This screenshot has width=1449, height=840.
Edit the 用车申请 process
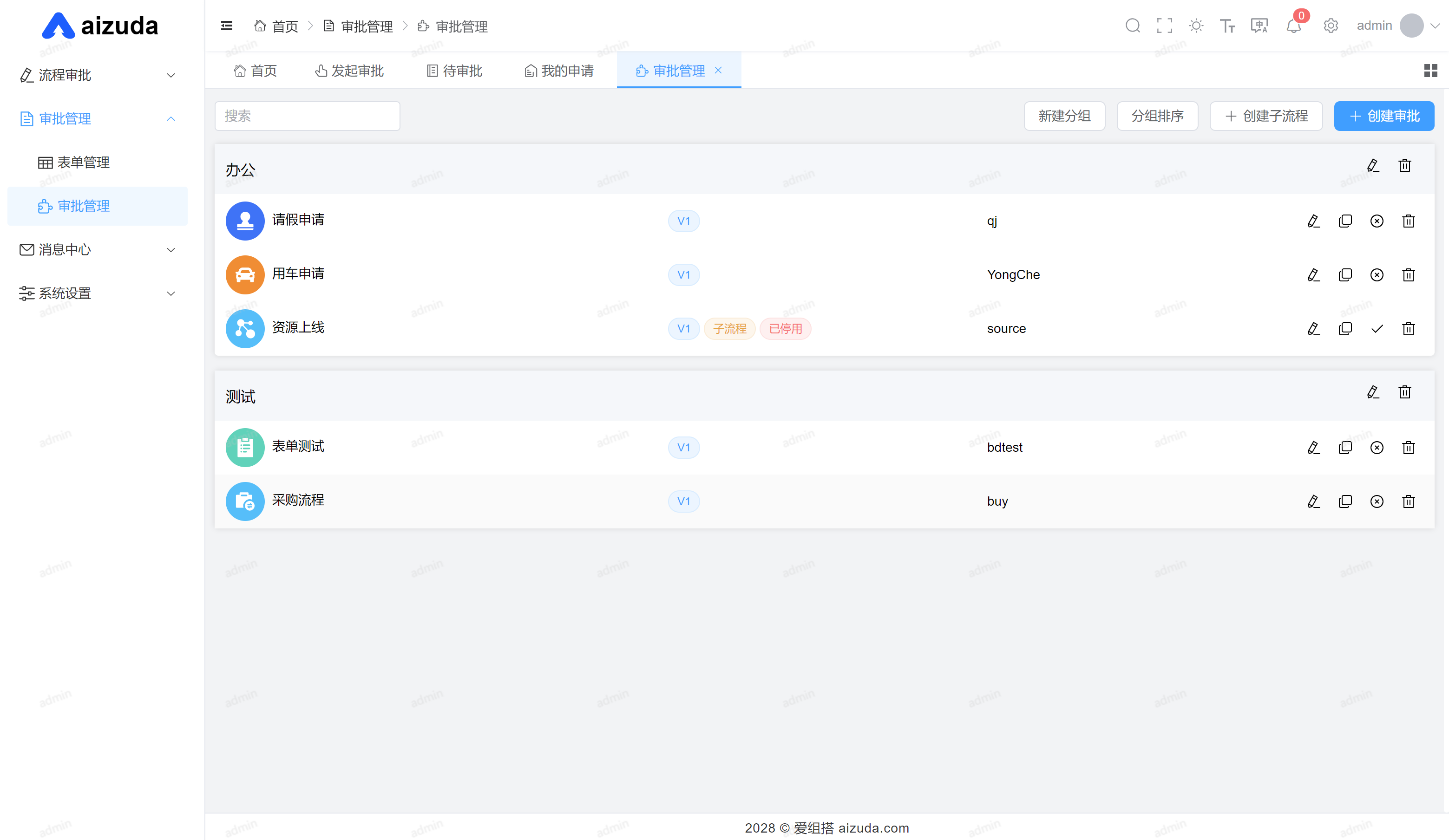(1313, 275)
